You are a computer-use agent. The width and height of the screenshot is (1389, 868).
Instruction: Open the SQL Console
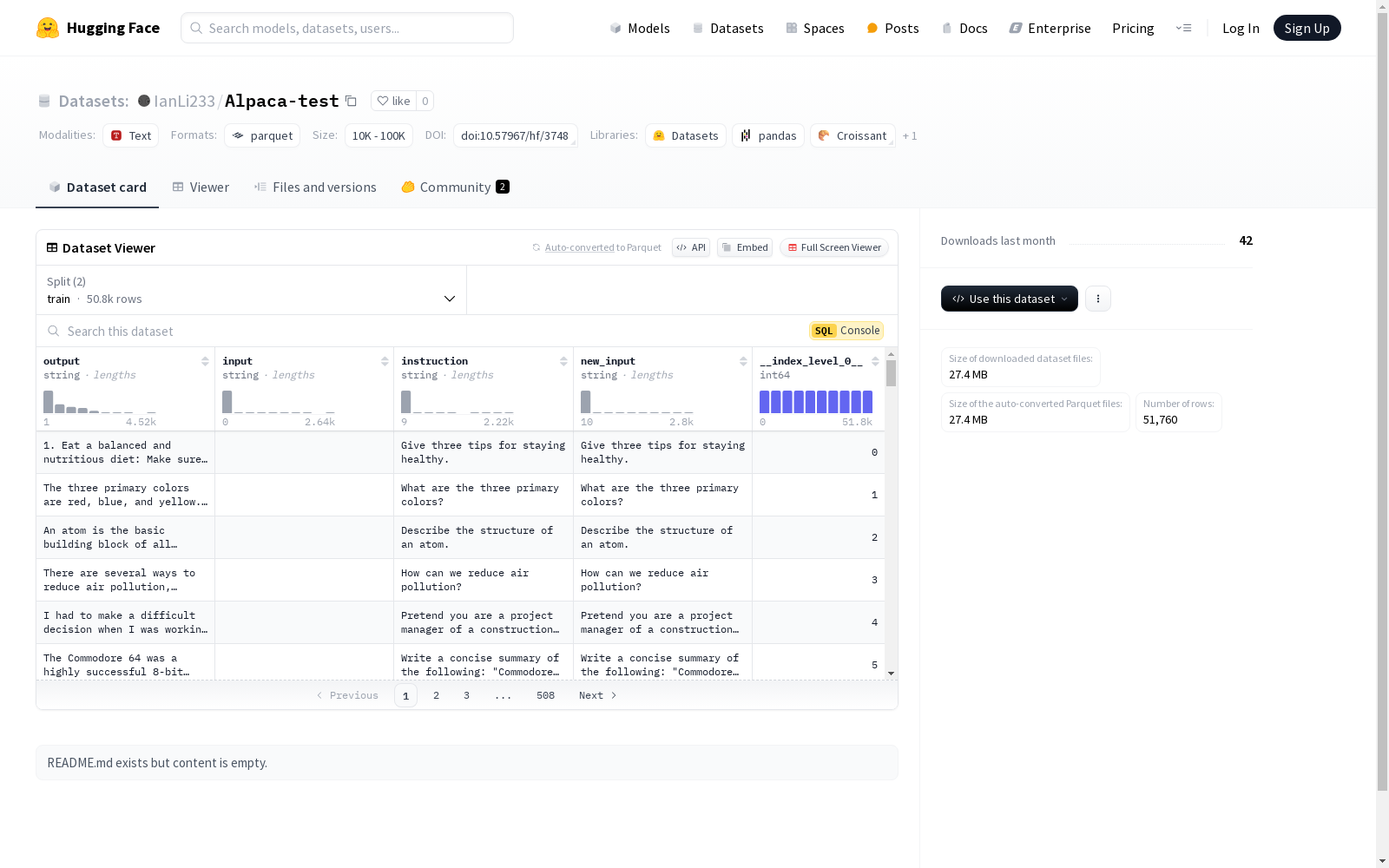tap(846, 331)
